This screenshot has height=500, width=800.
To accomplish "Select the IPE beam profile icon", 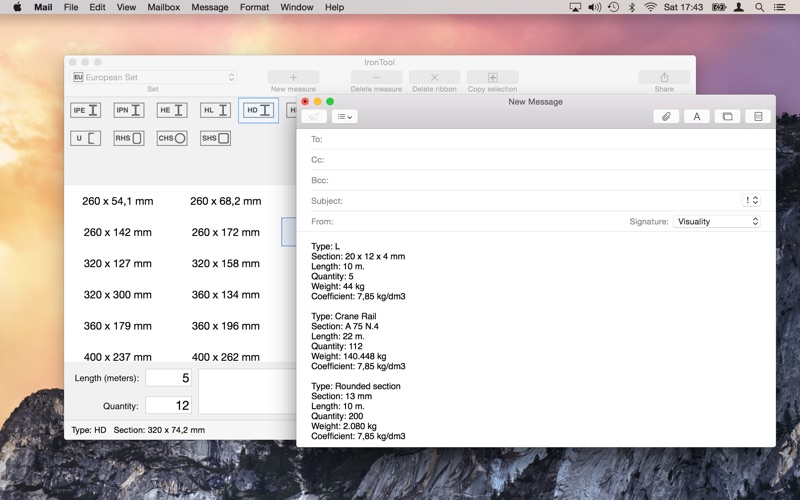I will pyautogui.click(x=85, y=111).
